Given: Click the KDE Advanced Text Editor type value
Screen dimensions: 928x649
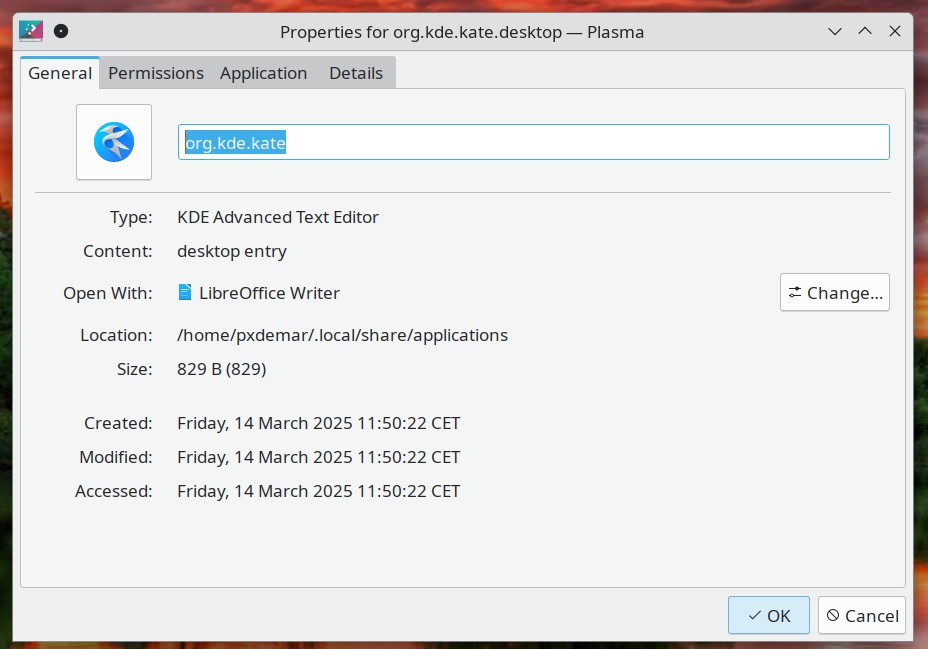Looking at the screenshot, I should (x=278, y=217).
